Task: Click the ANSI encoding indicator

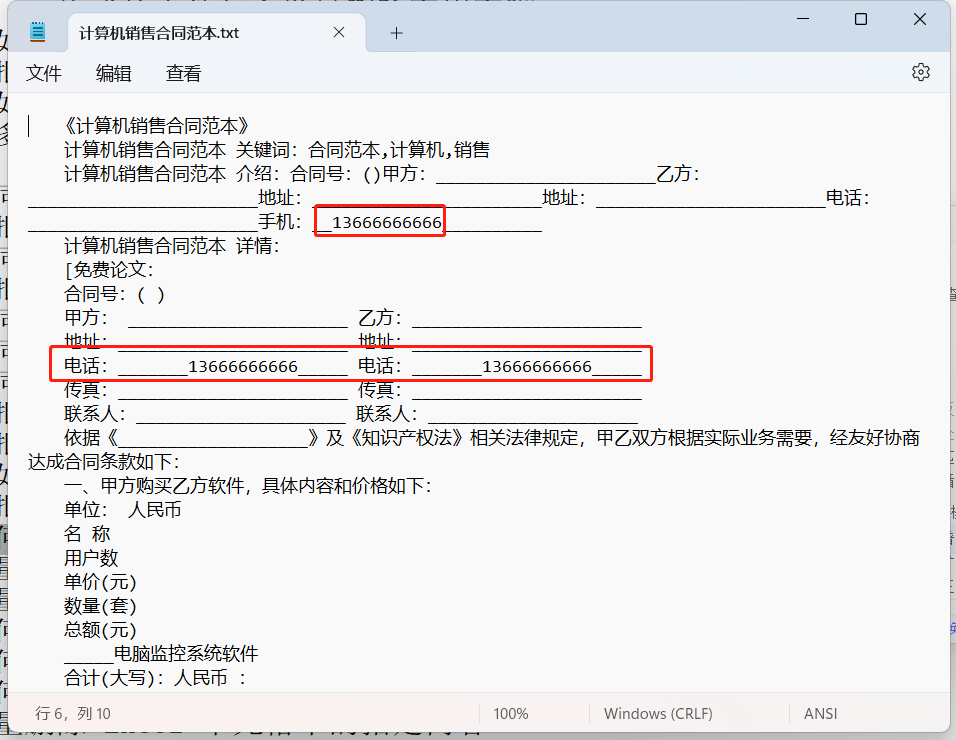Action: pyautogui.click(x=820, y=713)
